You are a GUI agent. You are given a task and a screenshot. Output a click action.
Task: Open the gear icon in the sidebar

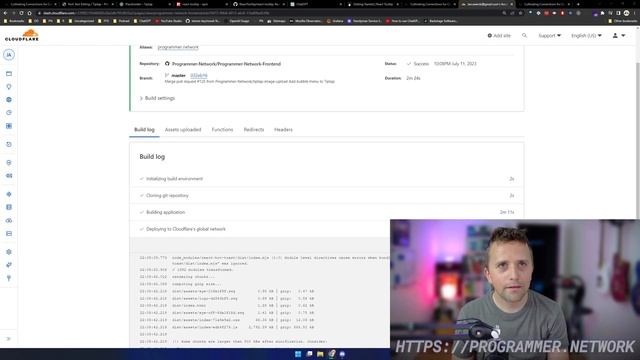click(9, 252)
